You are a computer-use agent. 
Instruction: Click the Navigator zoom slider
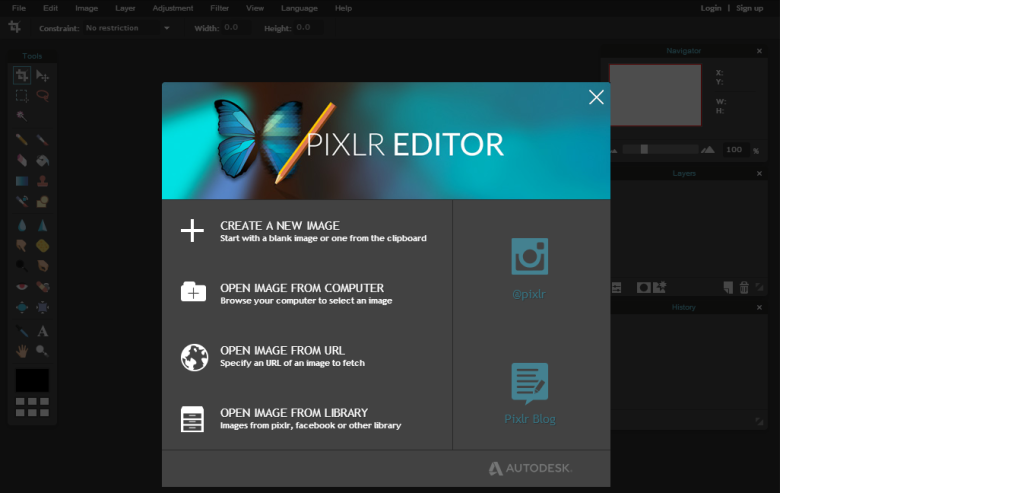(x=660, y=150)
